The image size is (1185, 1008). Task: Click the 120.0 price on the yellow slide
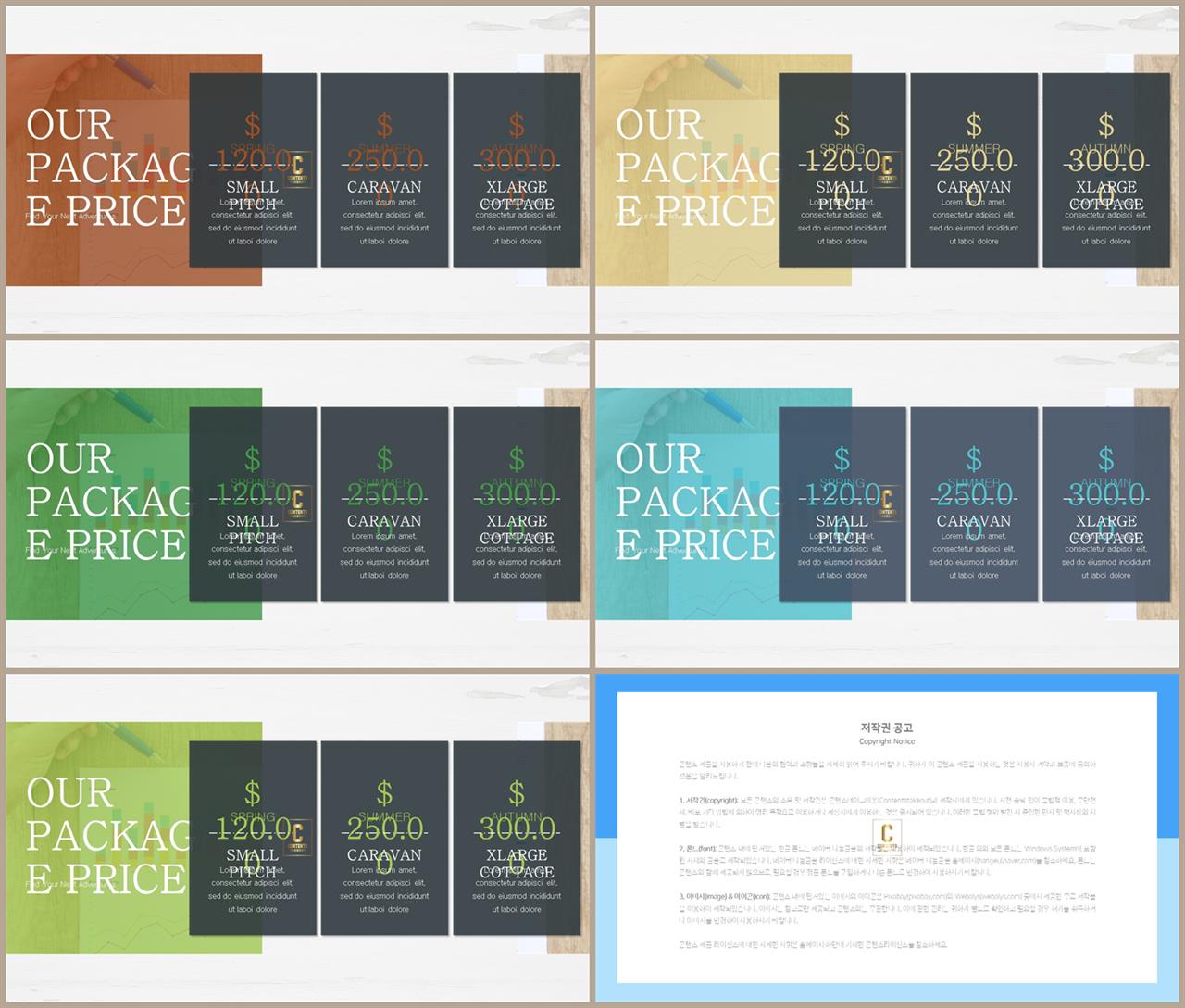coord(842,161)
